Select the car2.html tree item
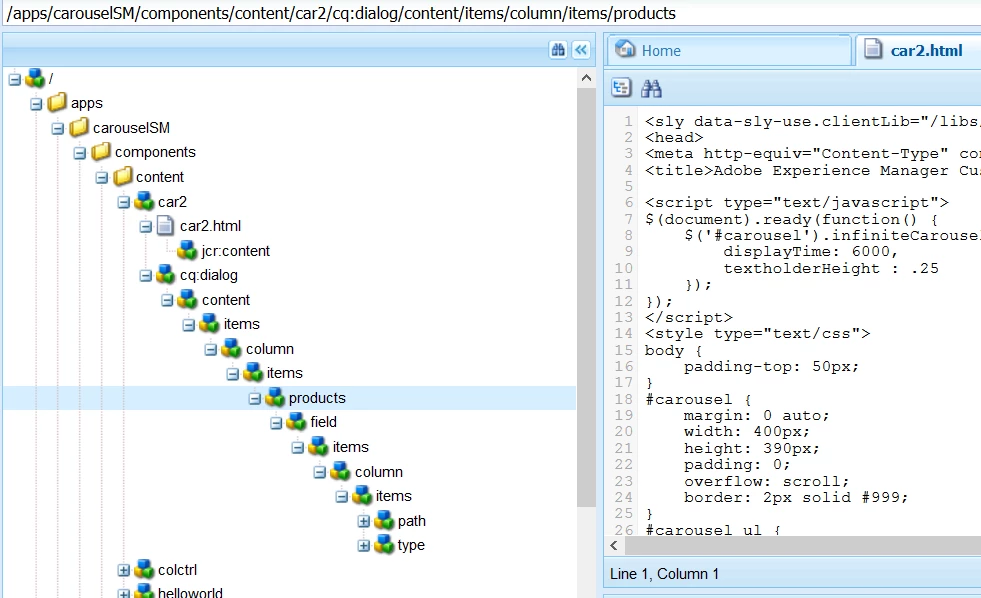 210,226
